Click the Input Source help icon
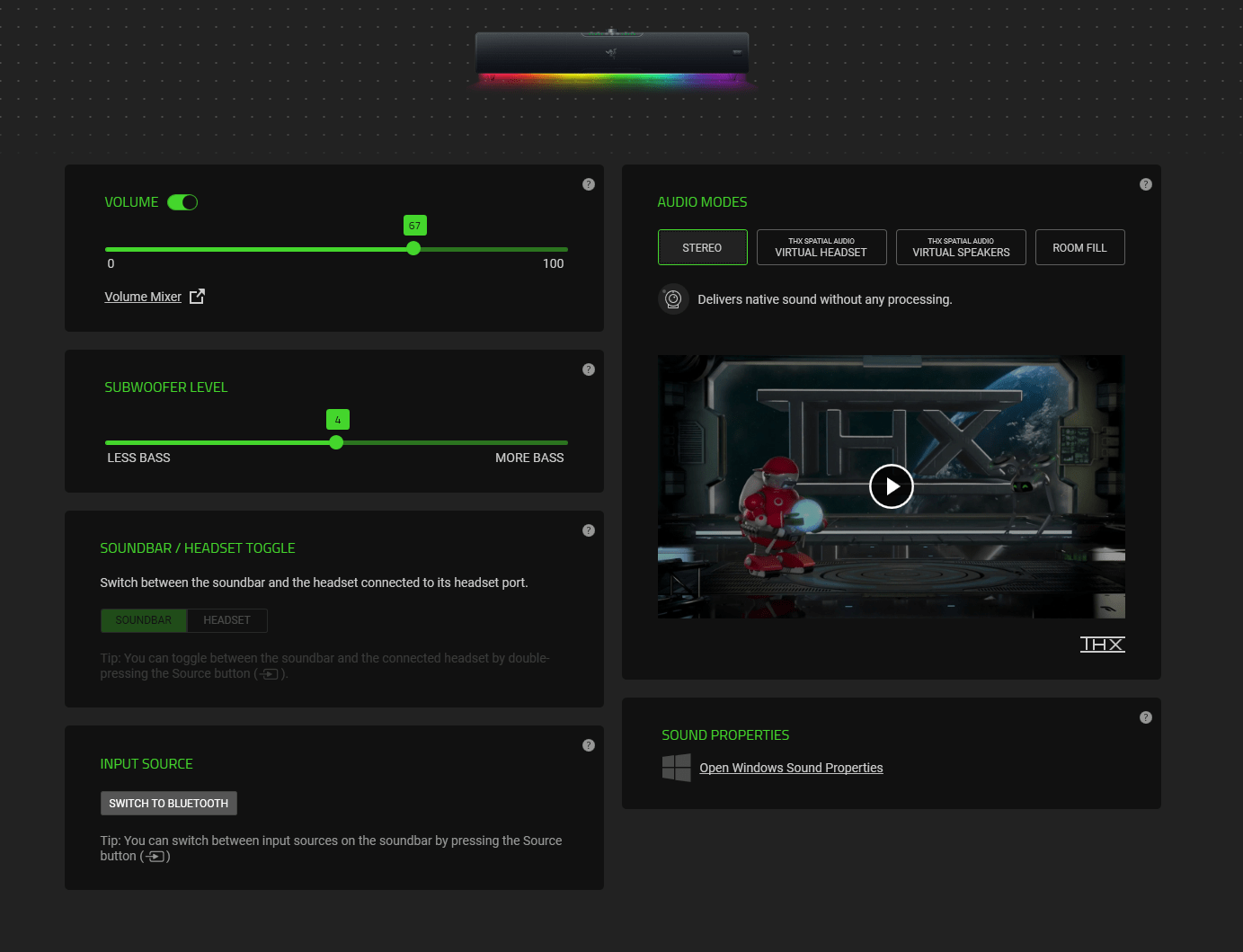1243x952 pixels. tap(589, 745)
